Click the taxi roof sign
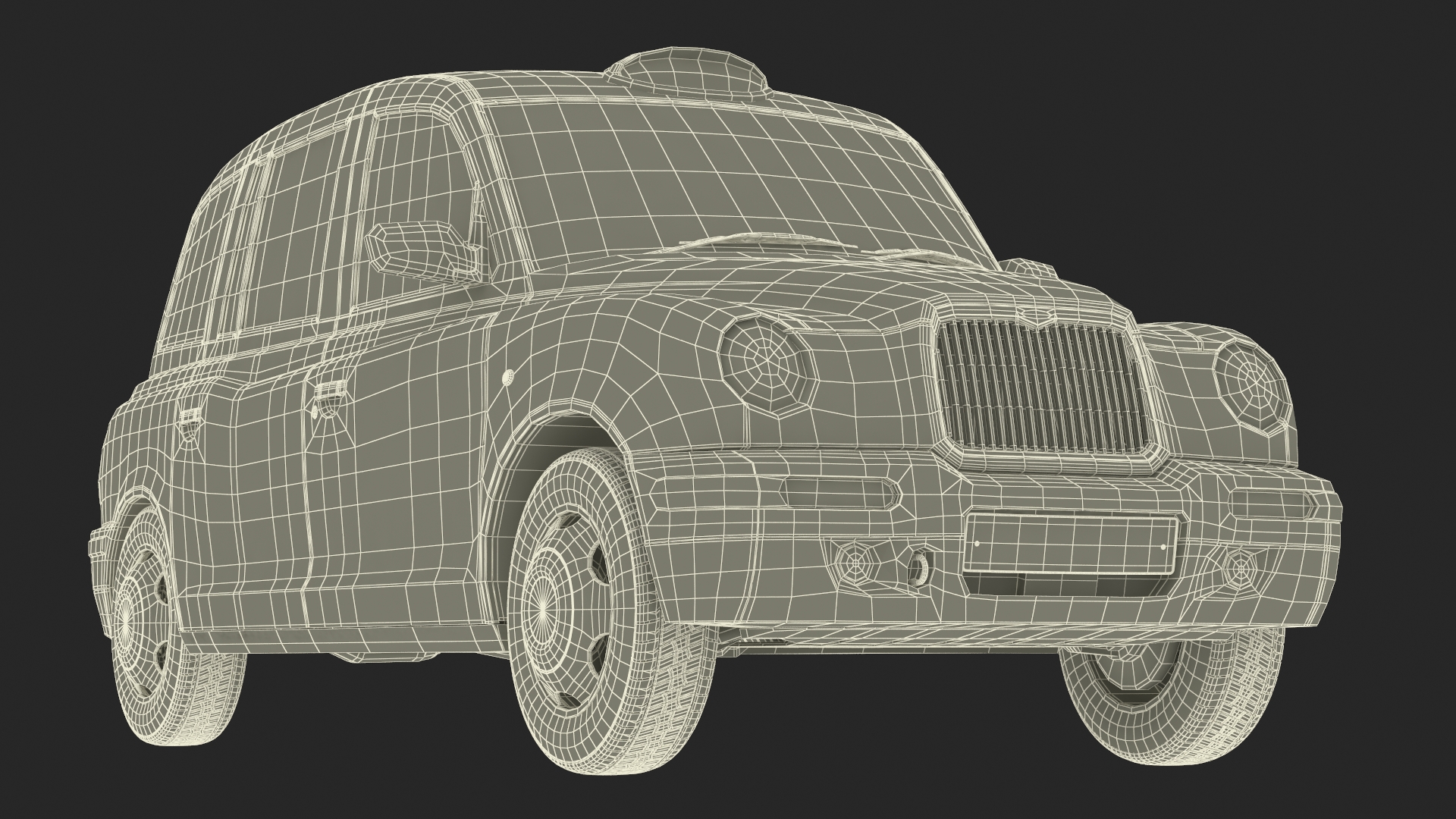Viewport: 1456px width, 819px height. pyautogui.click(x=686, y=68)
